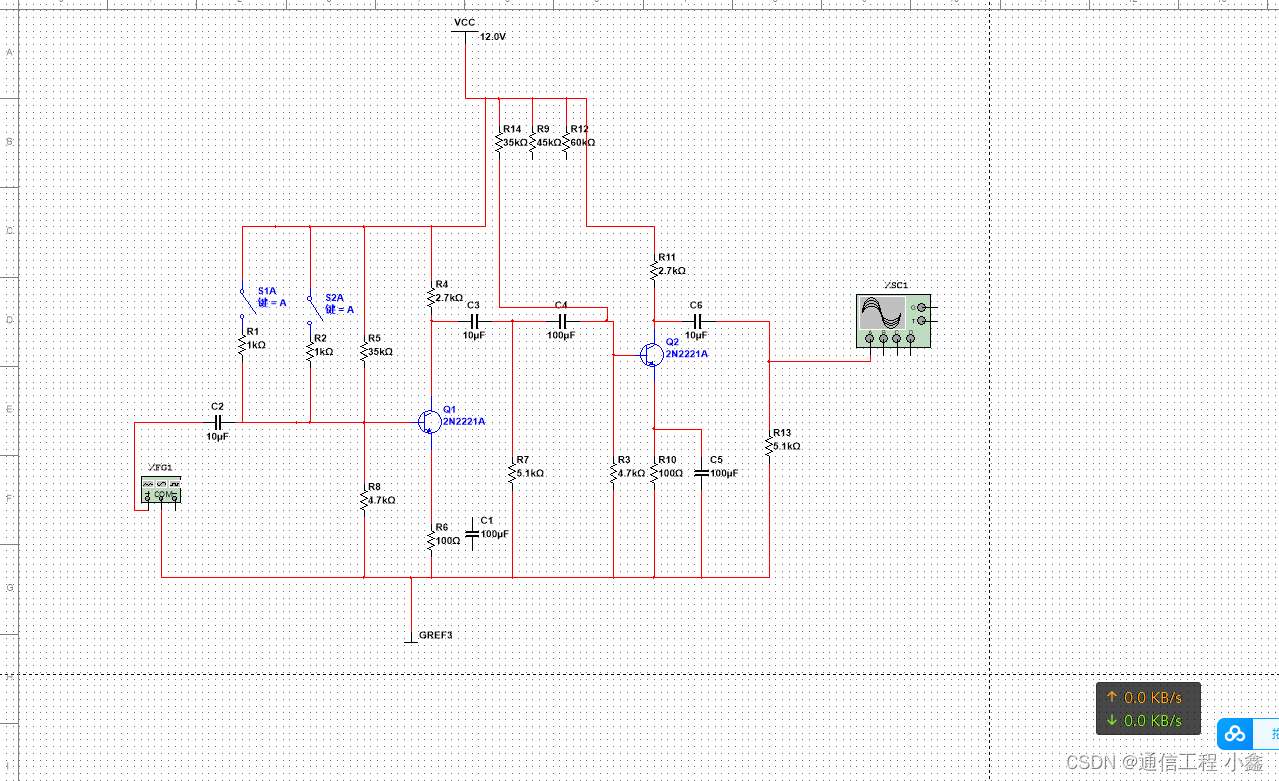This screenshot has height=781, width=1279.
Task: Select resistor R1 1kΩ
Action: point(242,344)
